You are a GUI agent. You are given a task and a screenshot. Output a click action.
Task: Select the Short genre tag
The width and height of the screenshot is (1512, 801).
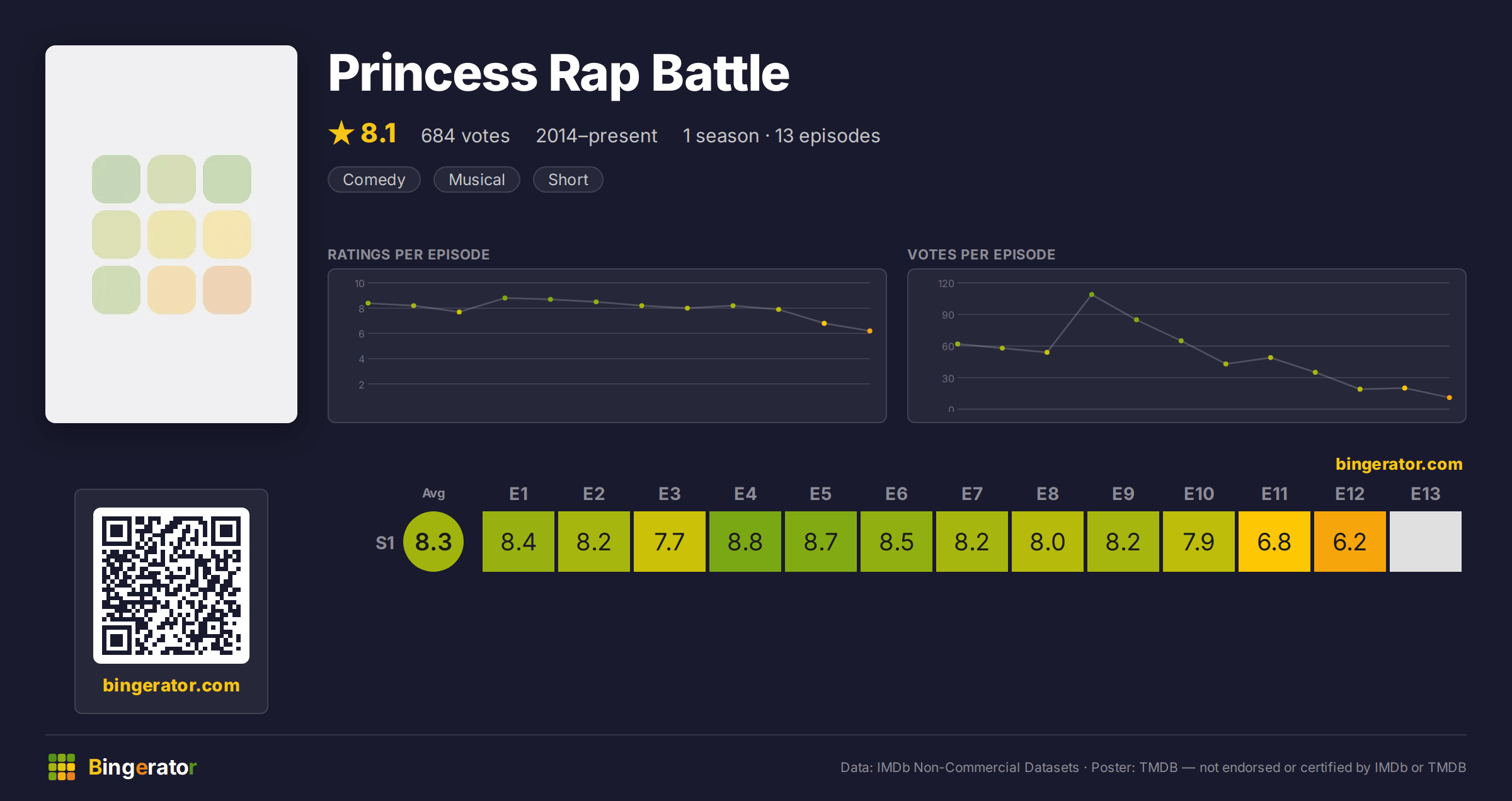[568, 179]
